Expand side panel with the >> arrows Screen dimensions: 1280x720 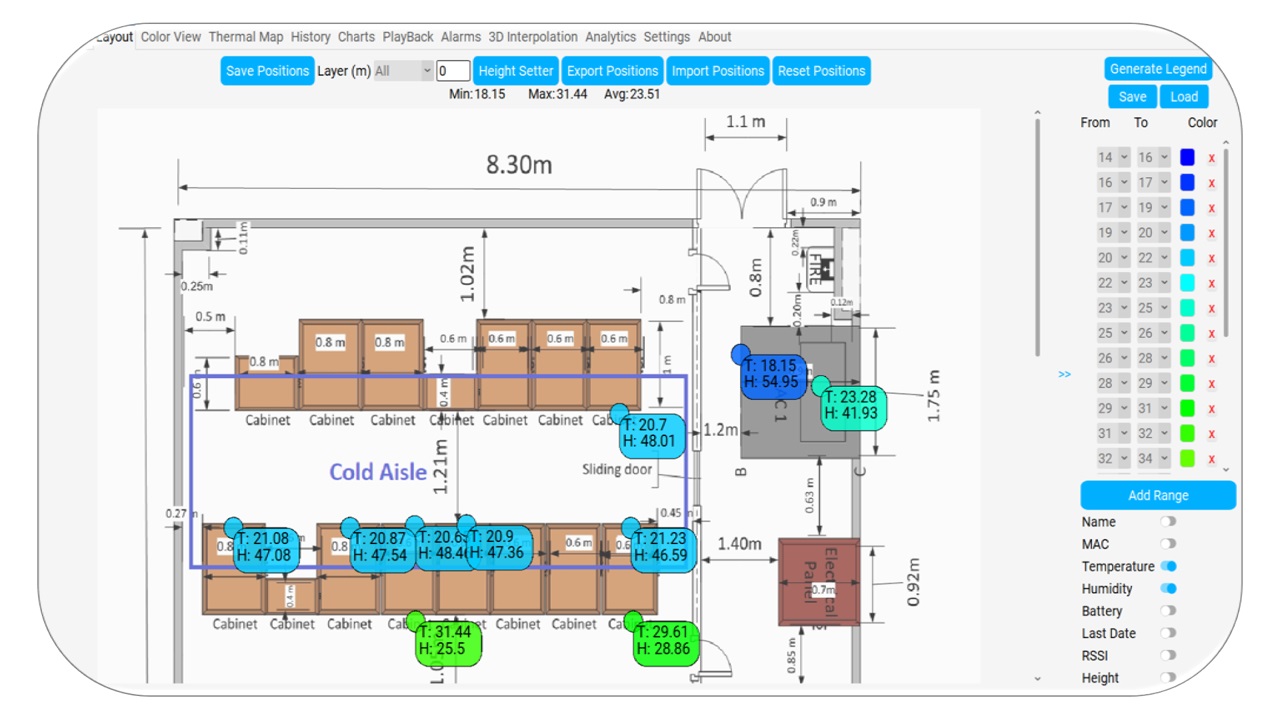tap(1064, 375)
